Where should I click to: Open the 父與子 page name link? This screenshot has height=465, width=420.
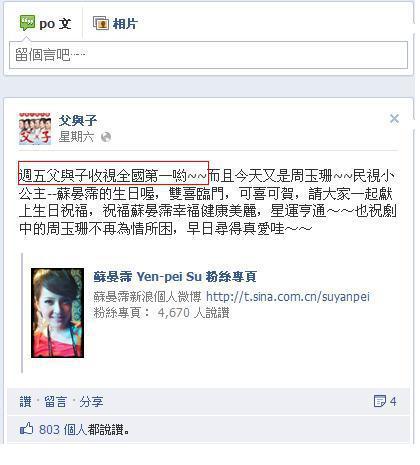point(78,120)
